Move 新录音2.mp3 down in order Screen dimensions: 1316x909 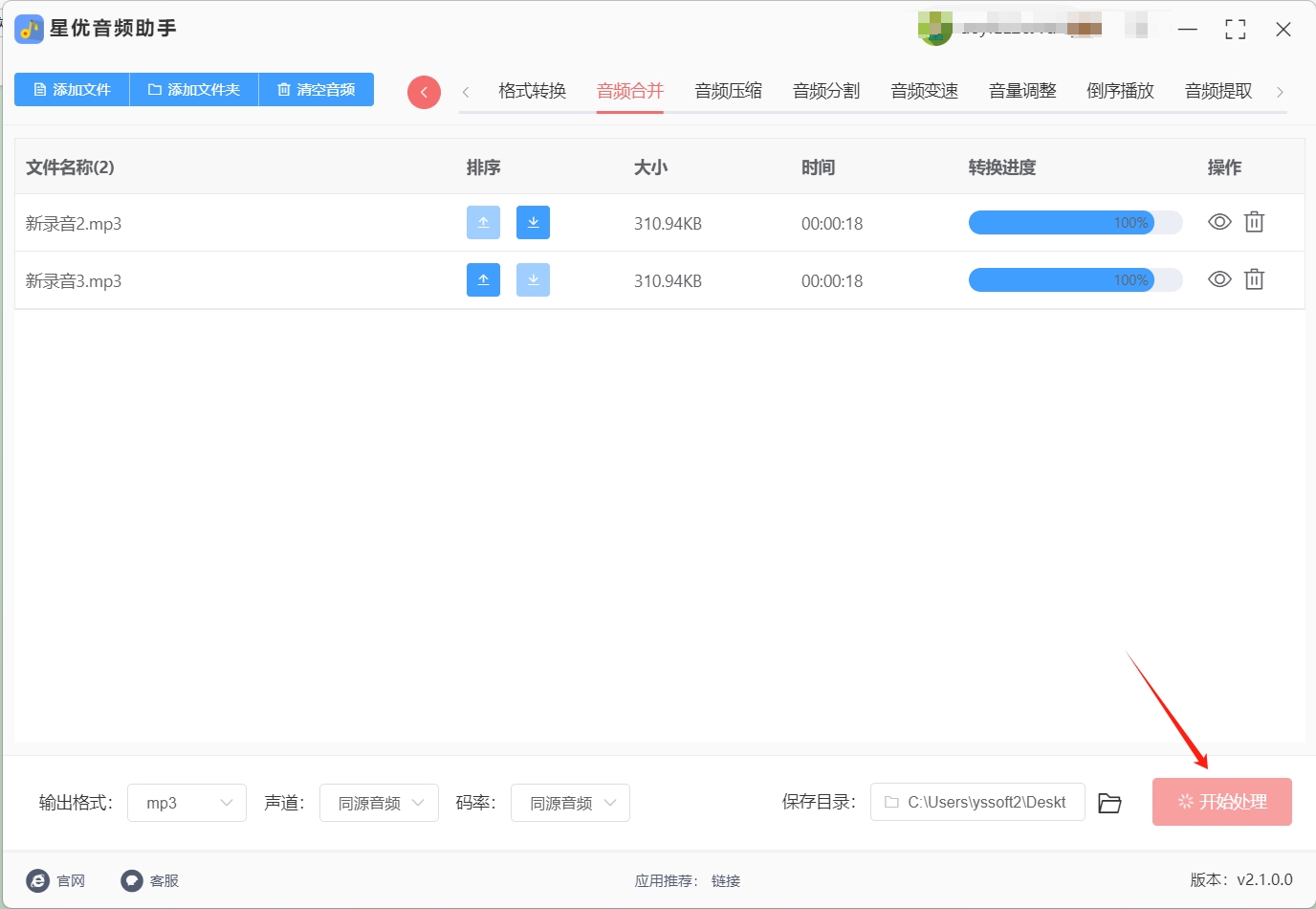533,222
